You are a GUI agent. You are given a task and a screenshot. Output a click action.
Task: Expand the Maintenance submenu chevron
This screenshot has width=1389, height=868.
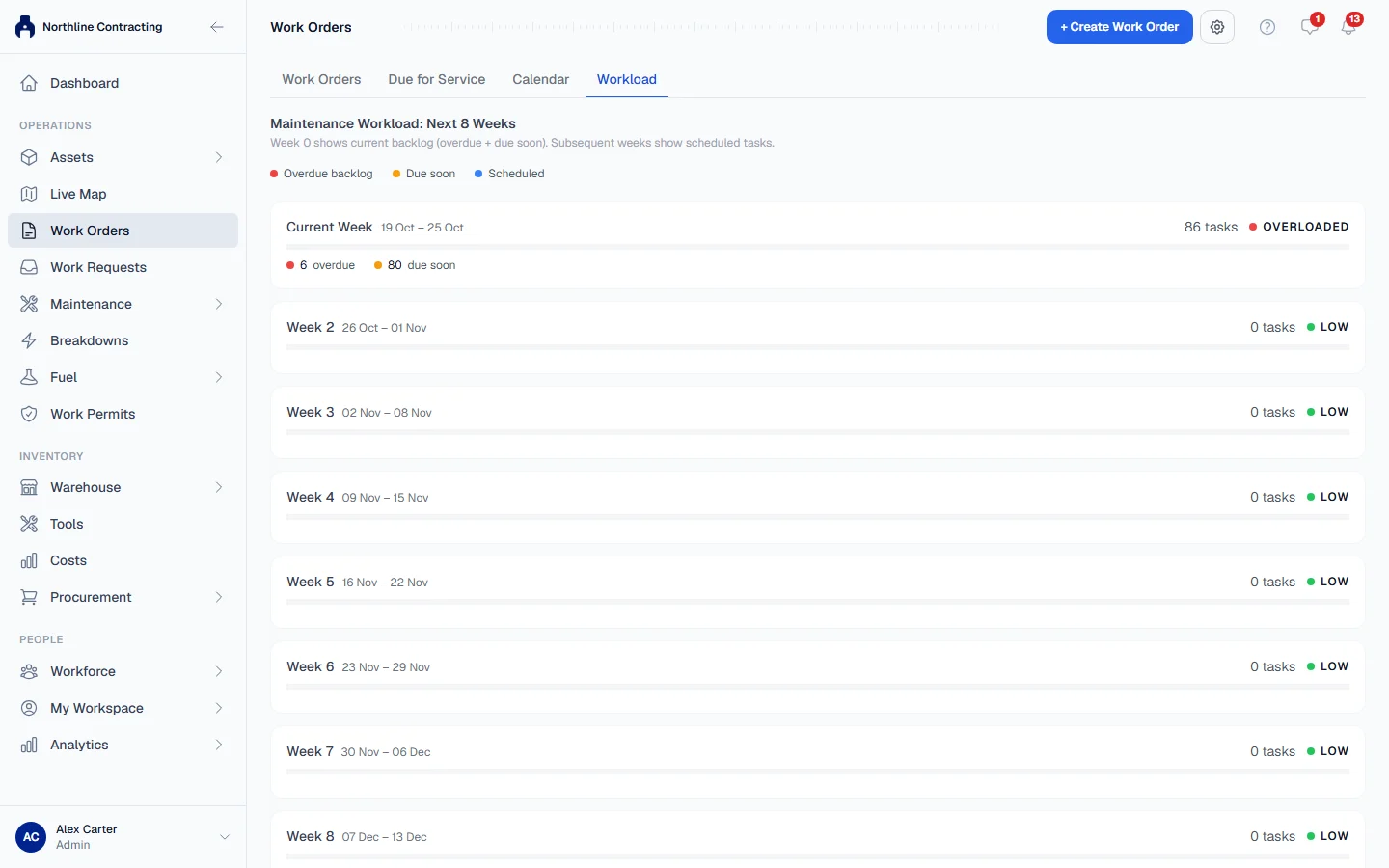pyautogui.click(x=219, y=304)
